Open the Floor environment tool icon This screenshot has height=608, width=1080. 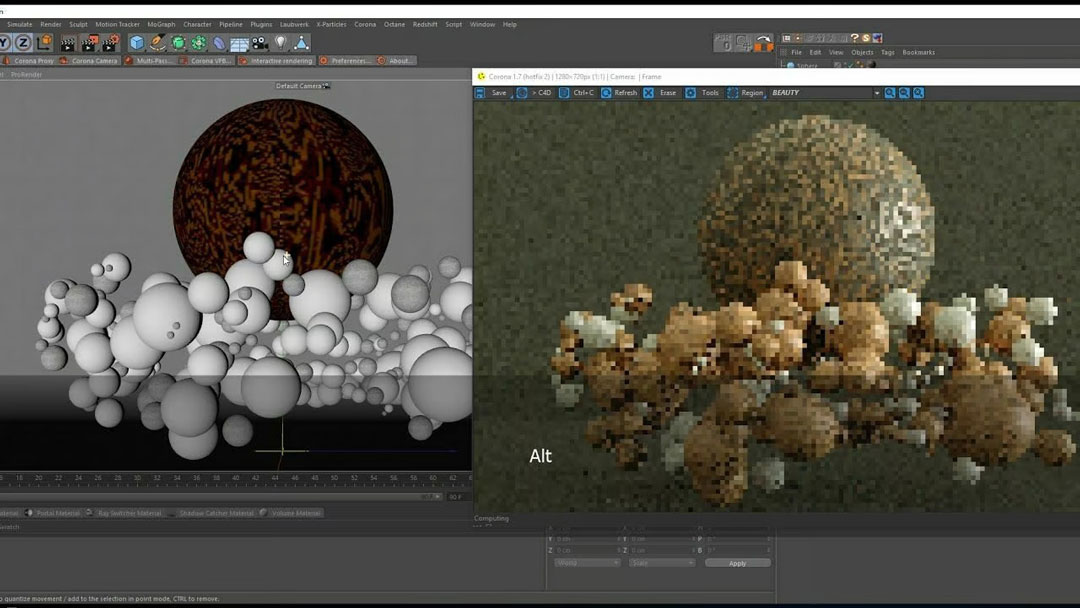click(239, 44)
